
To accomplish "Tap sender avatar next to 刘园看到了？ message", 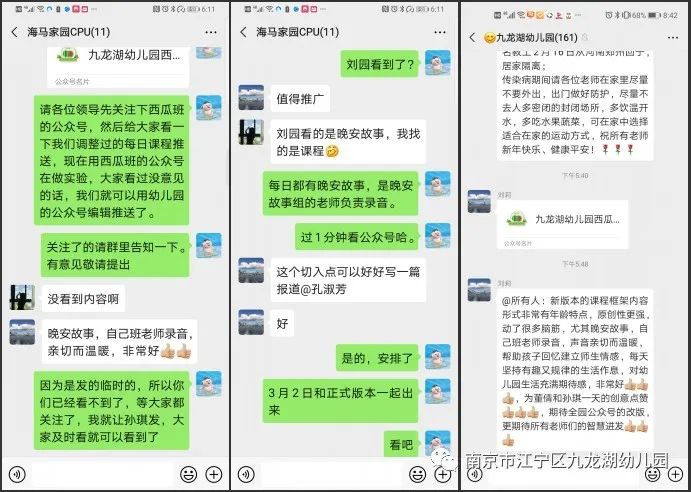I will (438, 63).
